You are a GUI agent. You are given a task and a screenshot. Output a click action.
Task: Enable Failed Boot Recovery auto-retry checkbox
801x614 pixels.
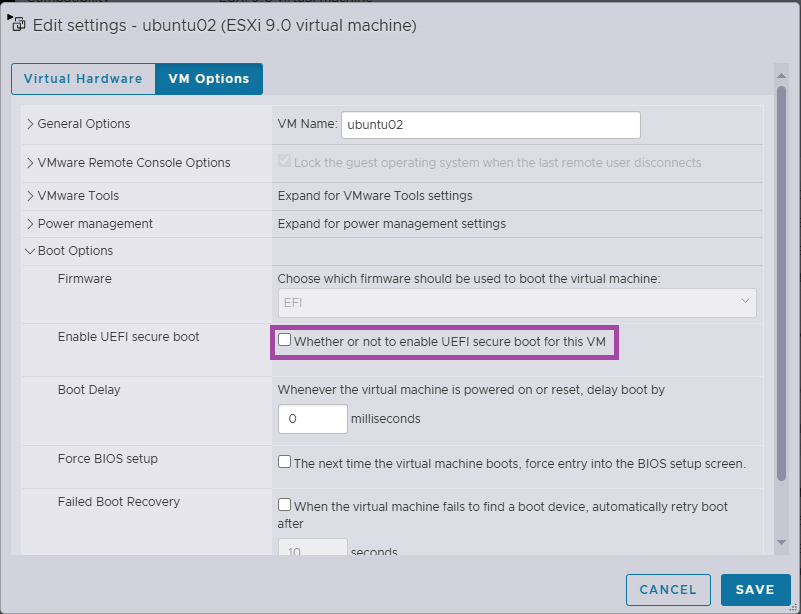[285, 506]
